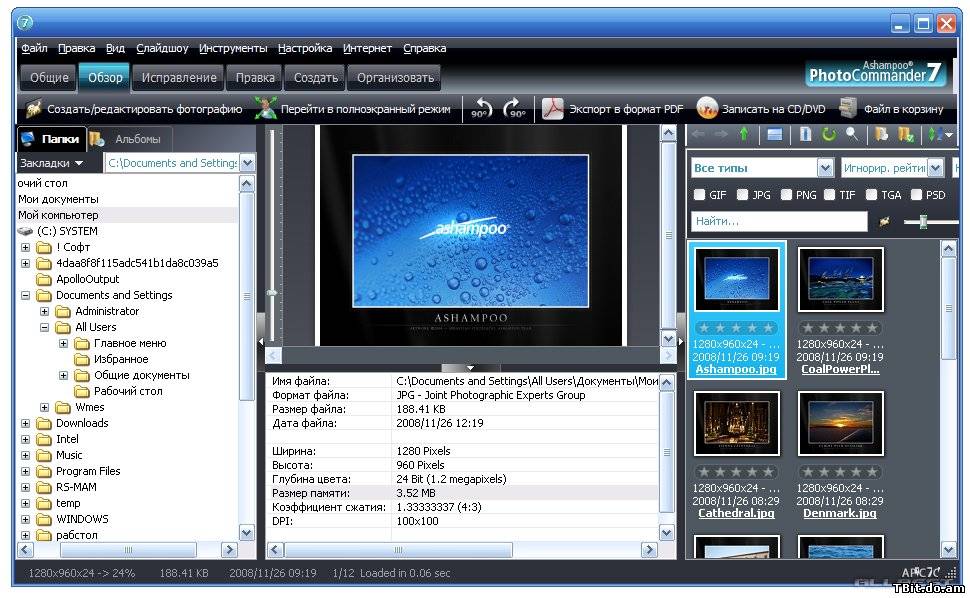This screenshot has height=598, width=970.
Task: Enable the TIF filter checkbox
Action: pos(830,195)
